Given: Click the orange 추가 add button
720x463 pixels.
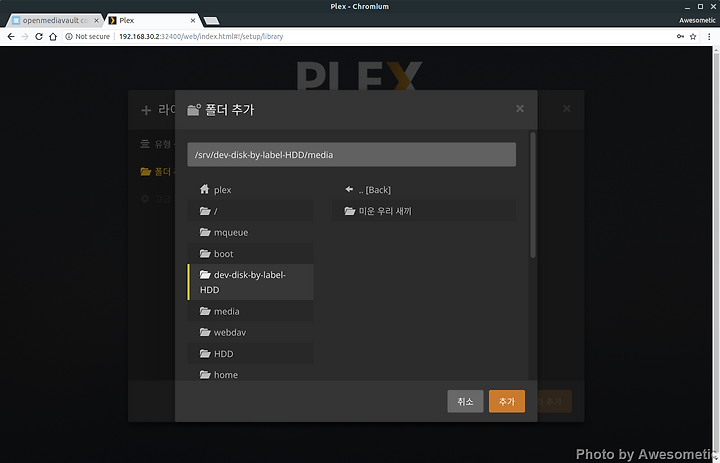Looking at the screenshot, I should (x=506, y=401).
